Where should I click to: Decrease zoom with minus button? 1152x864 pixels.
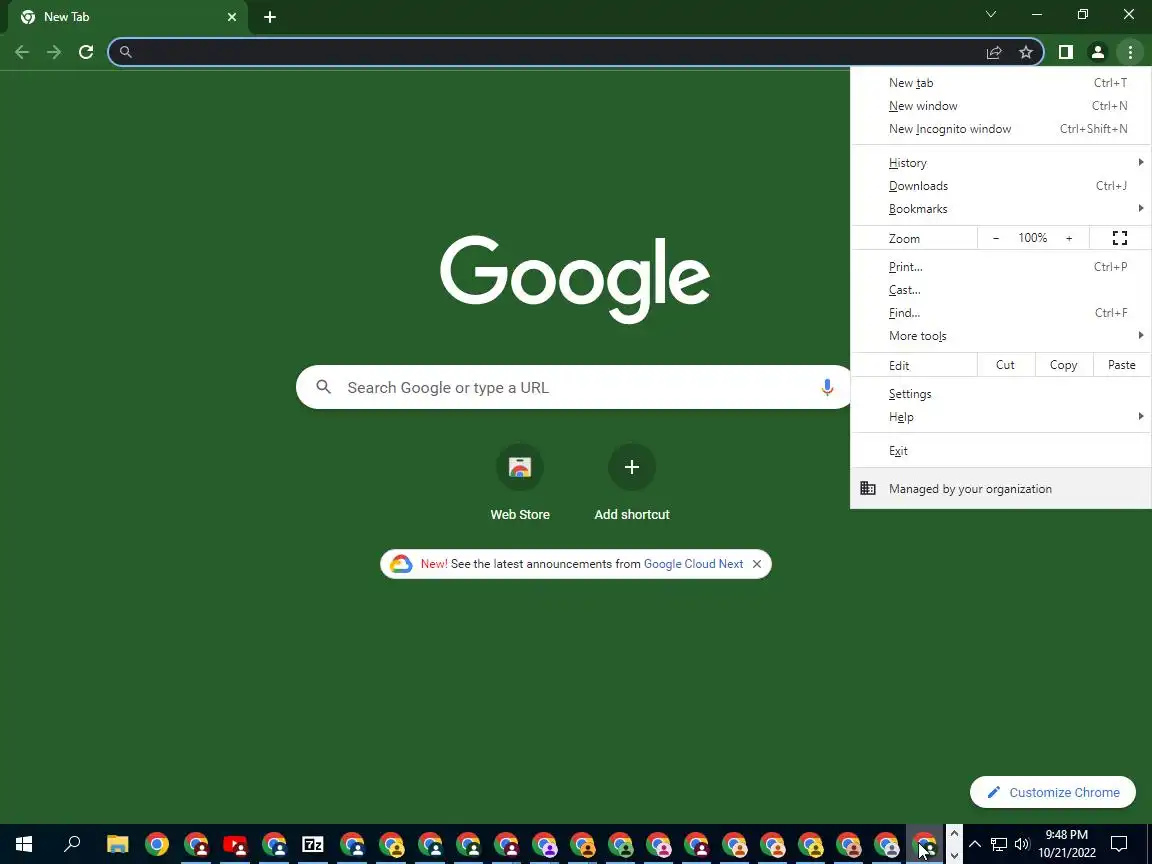pos(996,238)
